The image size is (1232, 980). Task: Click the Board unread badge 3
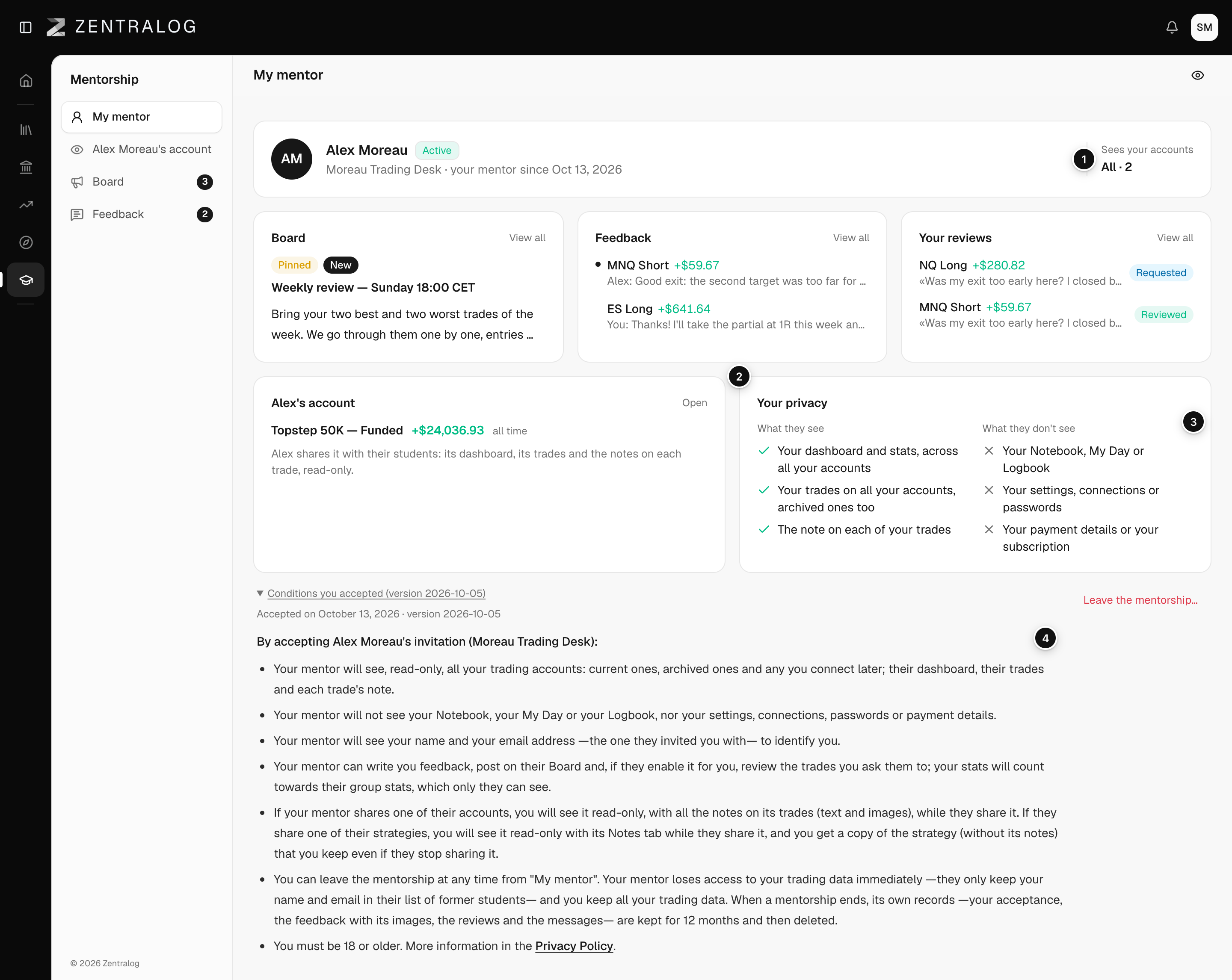tap(204, 182)
